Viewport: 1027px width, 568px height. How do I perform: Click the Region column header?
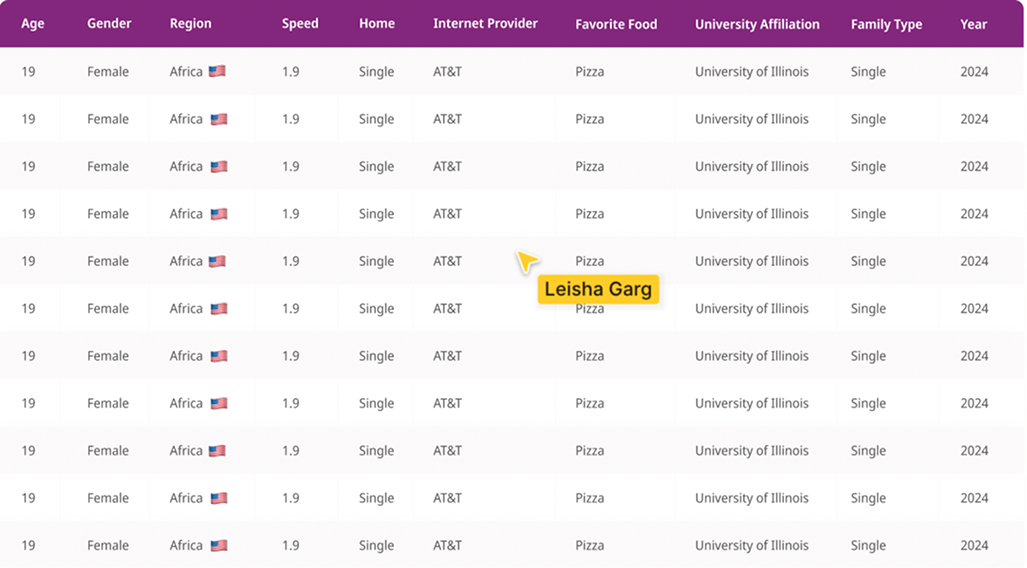click(191, 24)
